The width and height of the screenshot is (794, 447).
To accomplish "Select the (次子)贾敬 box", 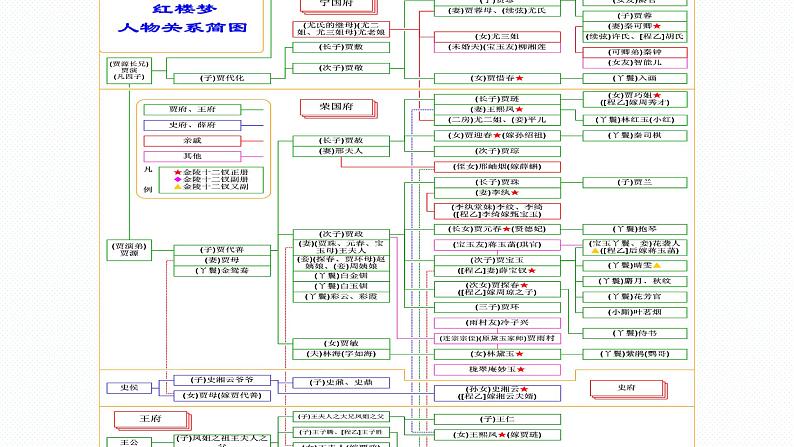I will pyautogui.click(x=341, y=68).
